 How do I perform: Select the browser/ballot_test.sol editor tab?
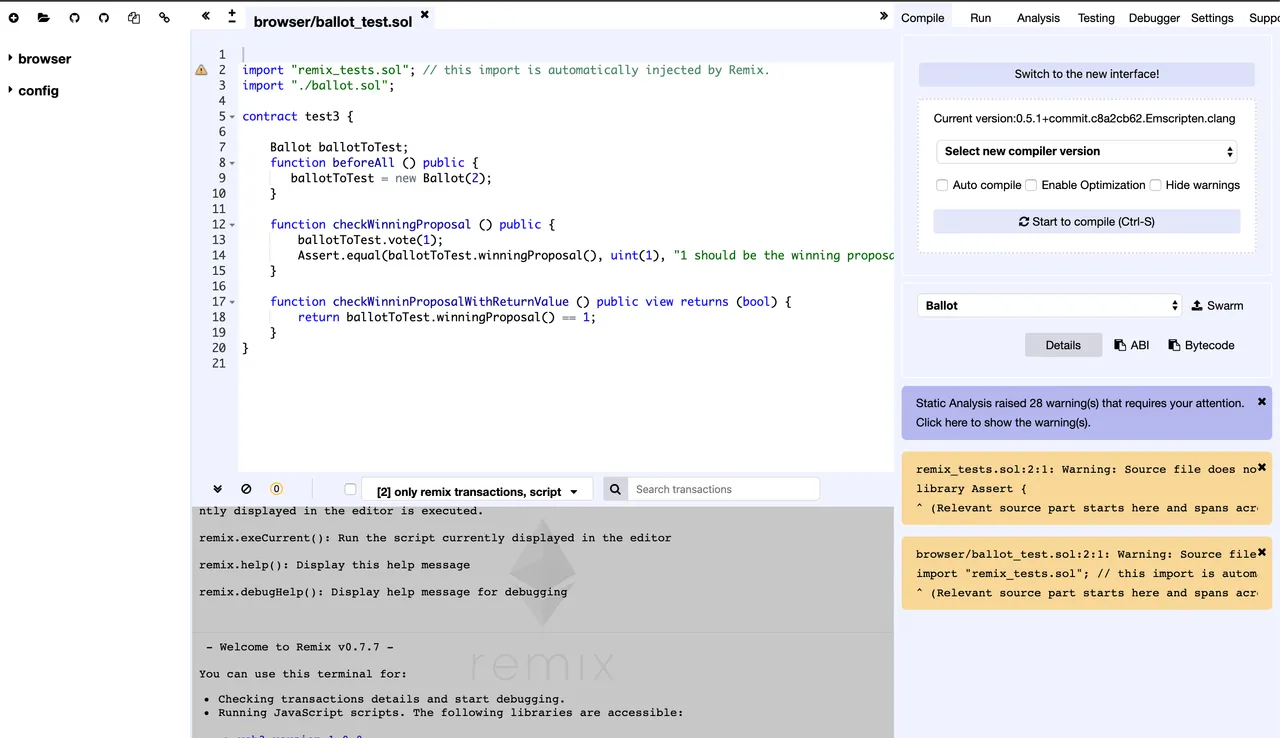333,21
